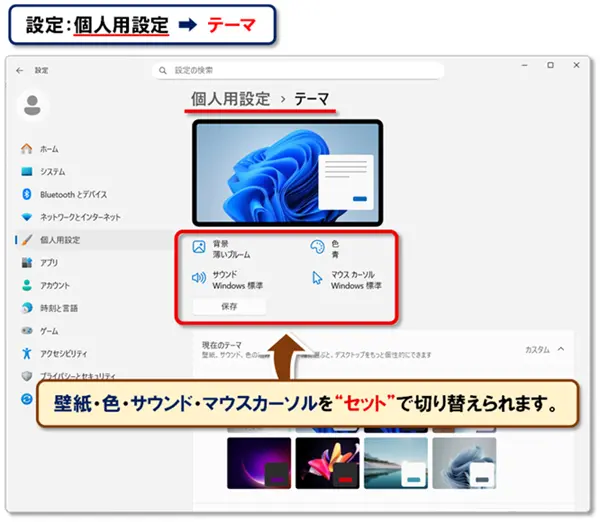
Task: Open マウス カーソル Windows 標準 setting
Action: [x=346, y=280]
